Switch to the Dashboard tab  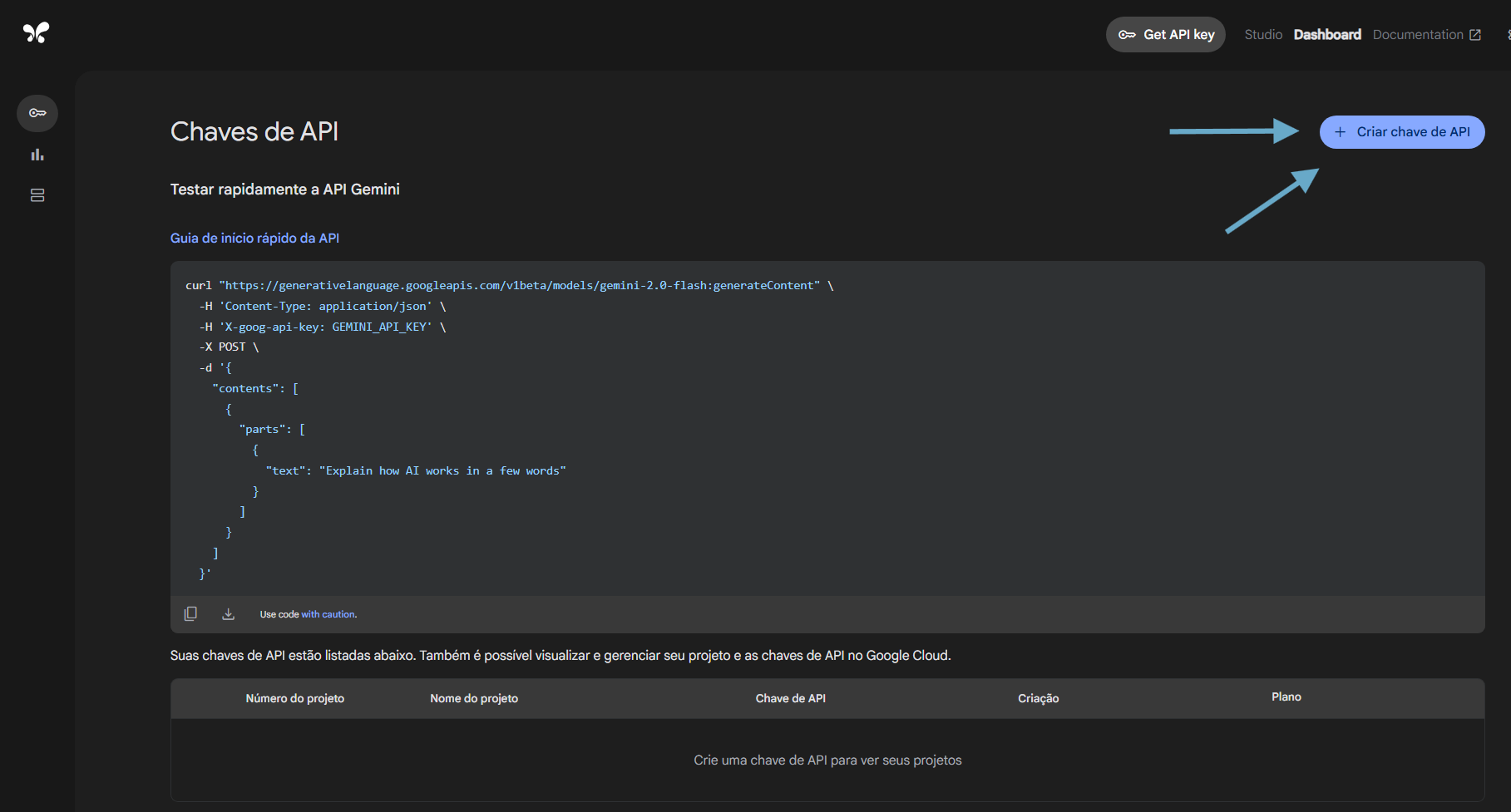1327,35
